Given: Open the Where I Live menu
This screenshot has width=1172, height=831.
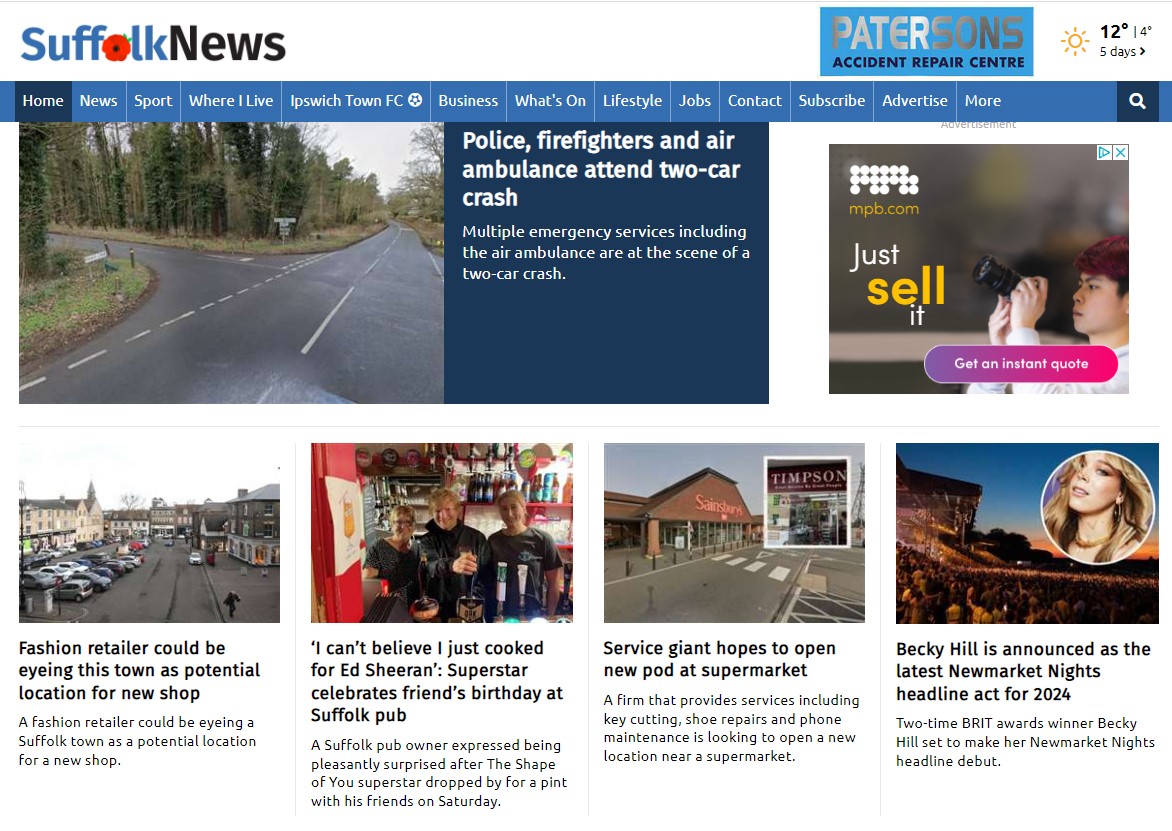Looking at the screenshot, I should point(231,101).
